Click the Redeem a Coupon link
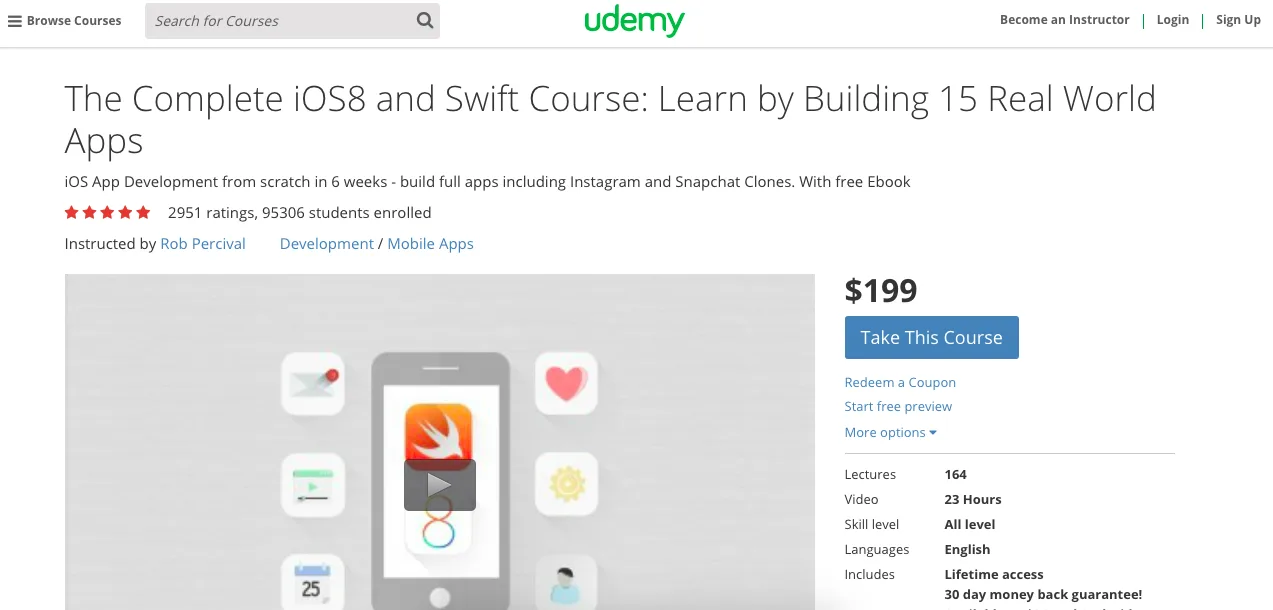This screenshot has height=610, width=1273. point(900,382)
